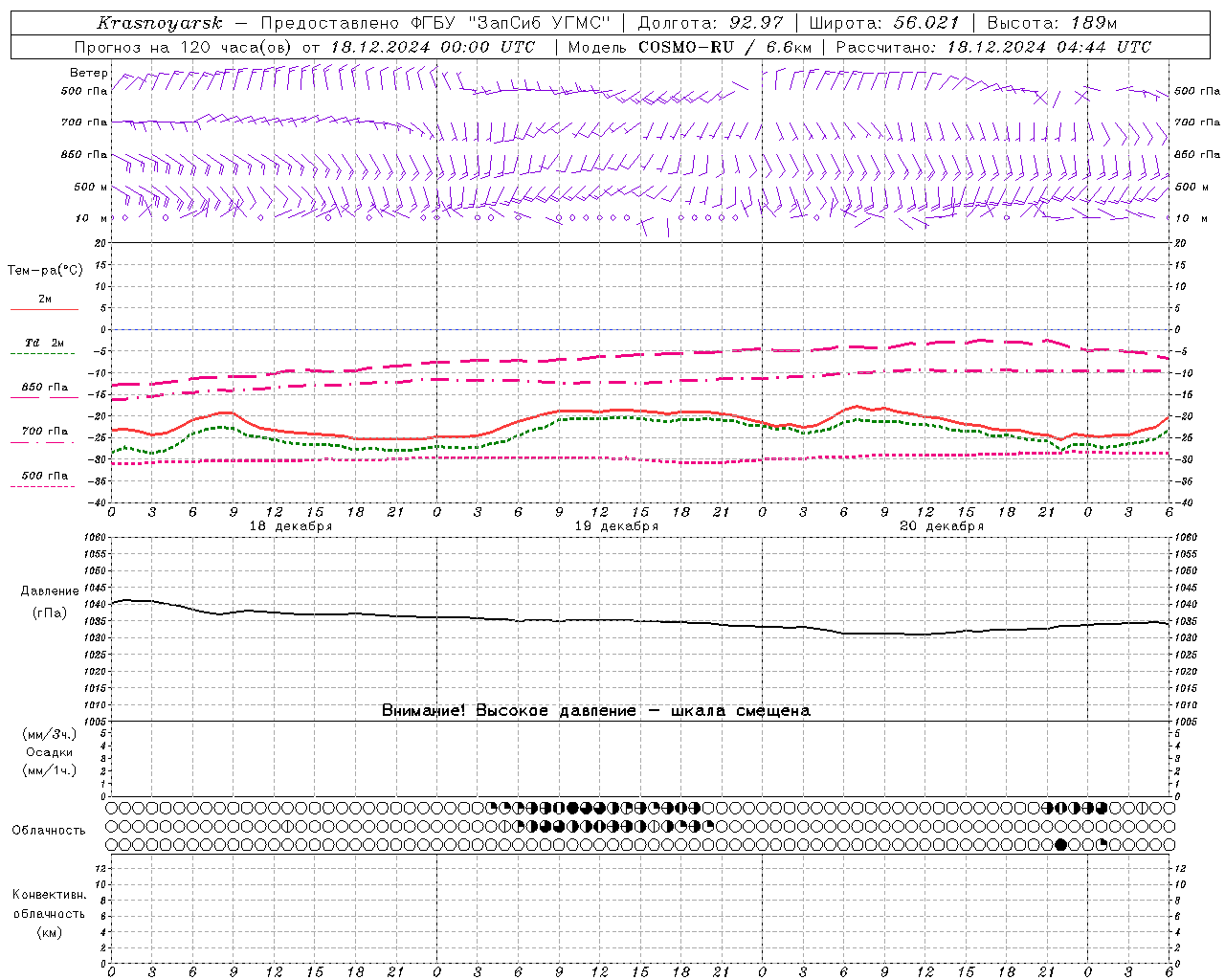Screen dimensions: 1225x980
Task: Click the computed time 18.12.2024 04:44 UTC
Action: tap(1049, 47)
